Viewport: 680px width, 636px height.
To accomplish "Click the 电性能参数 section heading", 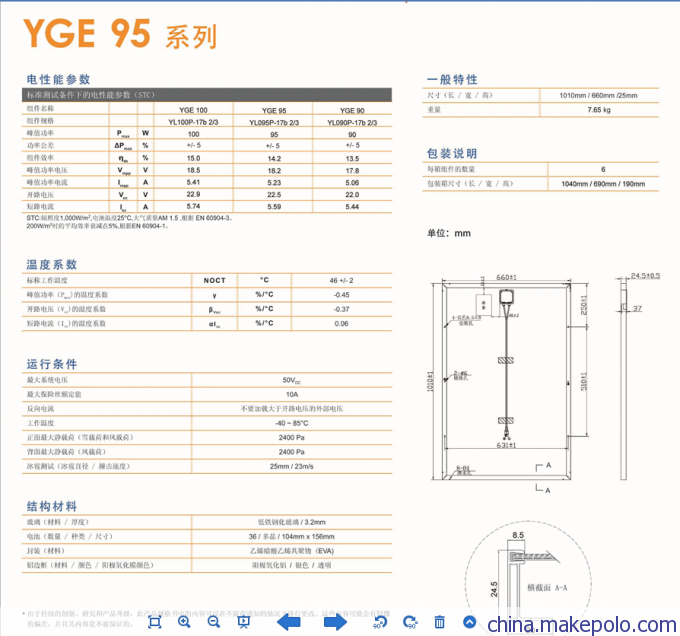I will click(58, 78).
